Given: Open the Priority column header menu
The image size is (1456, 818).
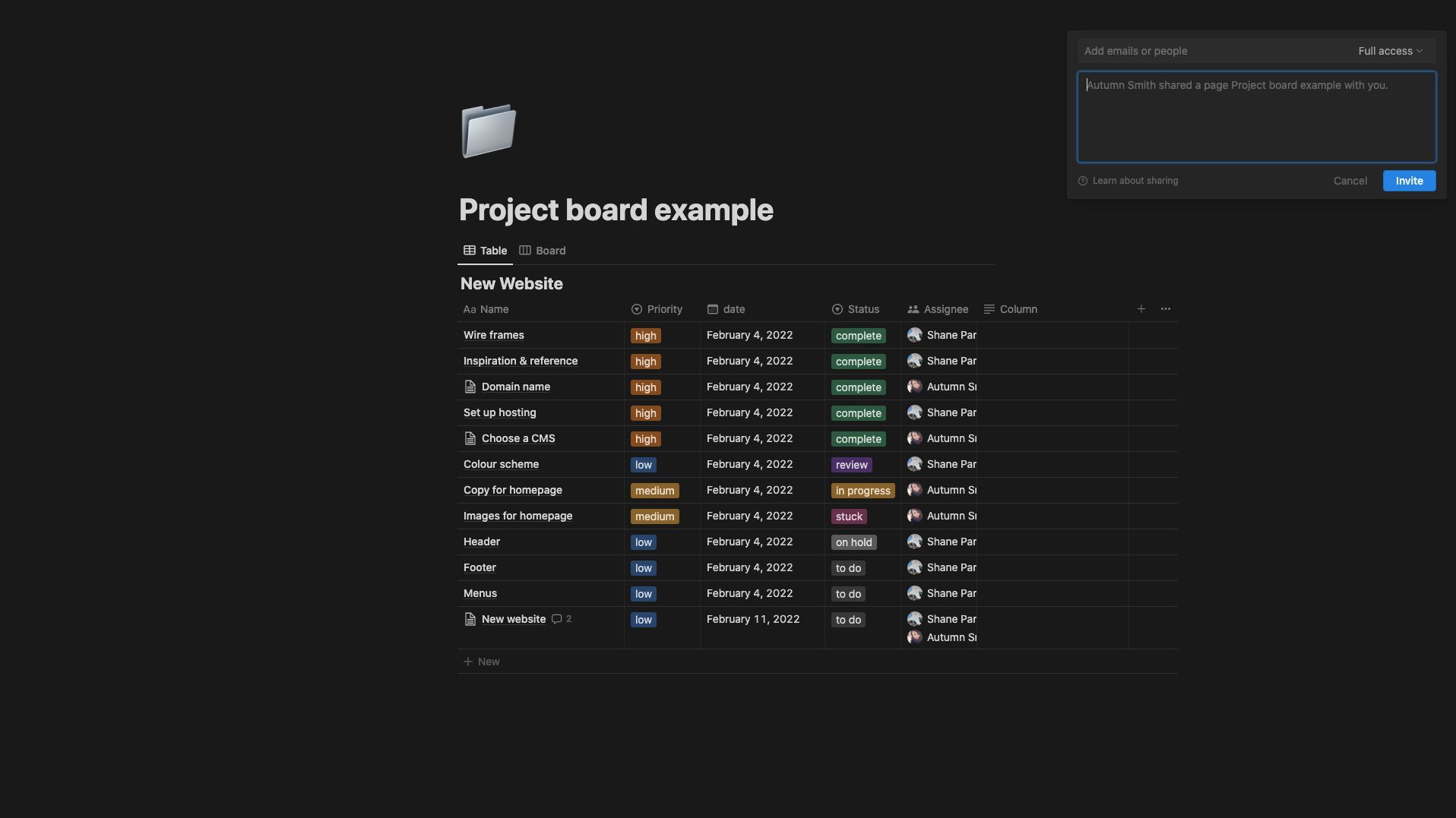Looking at the screenshot, I should (657, 309).
